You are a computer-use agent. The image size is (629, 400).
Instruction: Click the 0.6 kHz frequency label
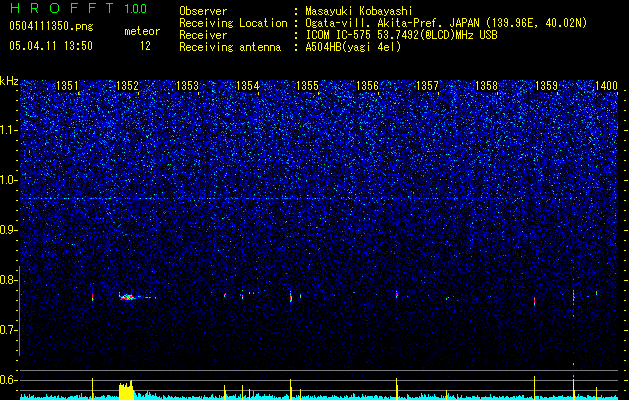click(x=9, y=380)
